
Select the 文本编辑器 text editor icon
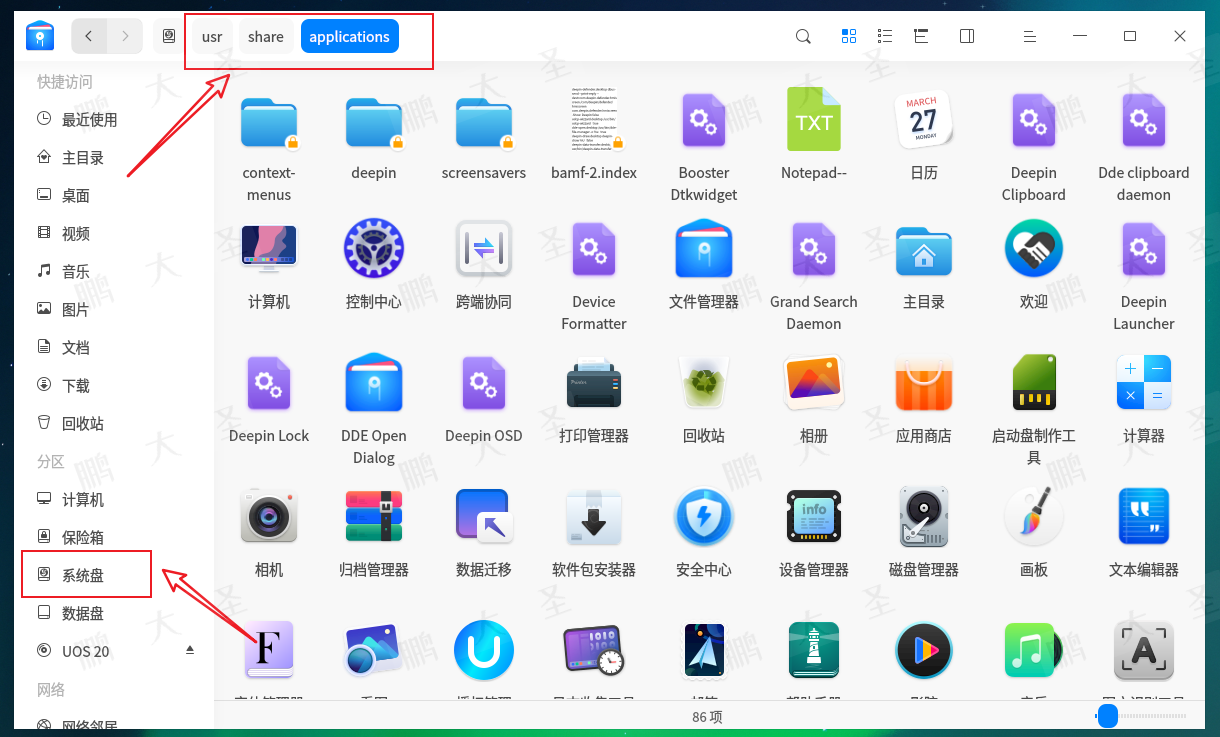click(1144, 517)
